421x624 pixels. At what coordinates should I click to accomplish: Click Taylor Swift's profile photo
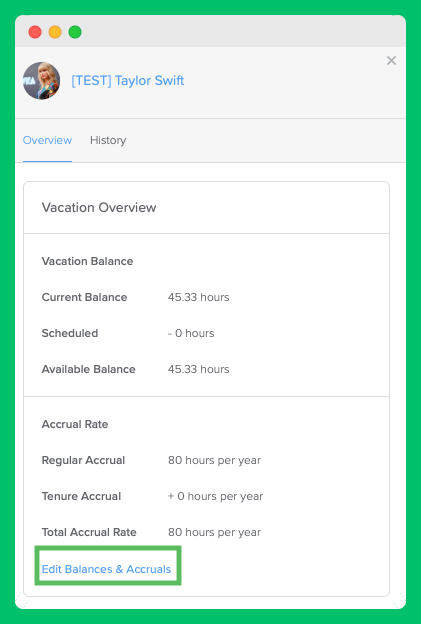(41, 81)
